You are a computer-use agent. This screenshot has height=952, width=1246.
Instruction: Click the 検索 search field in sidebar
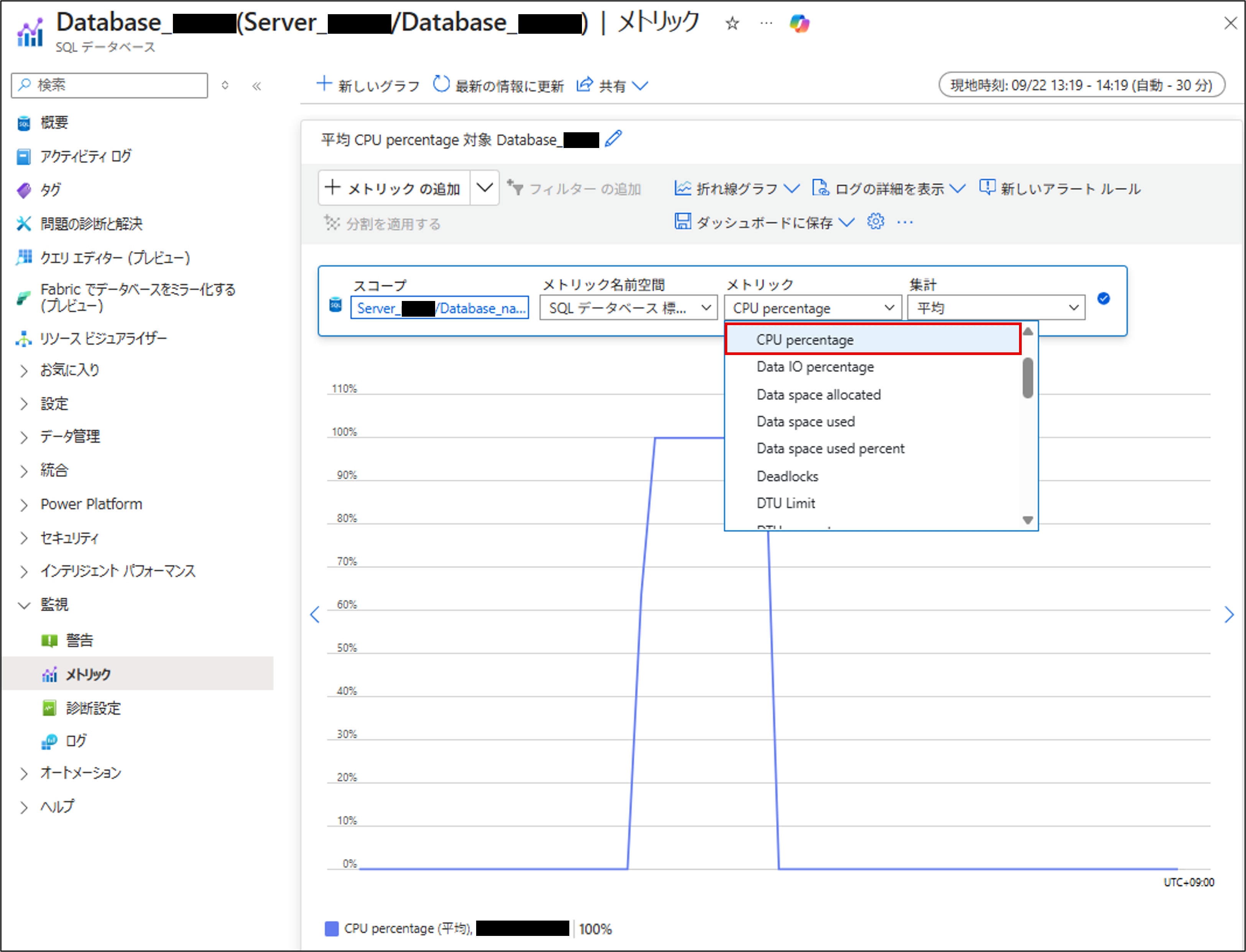pos(109,85)
